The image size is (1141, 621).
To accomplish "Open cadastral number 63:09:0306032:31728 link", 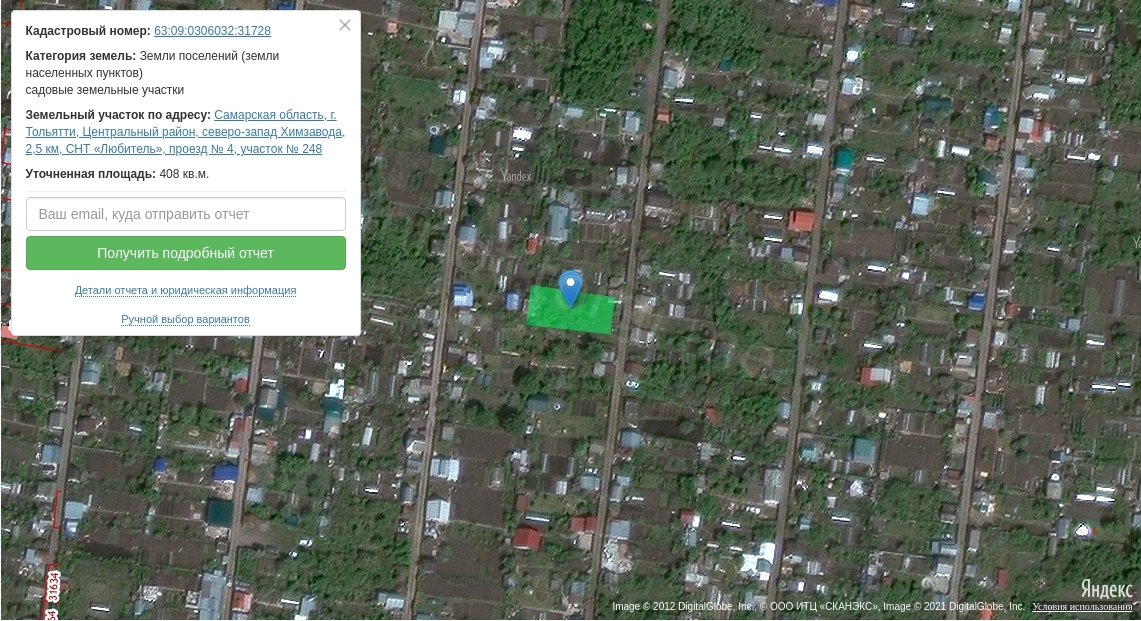I will point(212,31).
